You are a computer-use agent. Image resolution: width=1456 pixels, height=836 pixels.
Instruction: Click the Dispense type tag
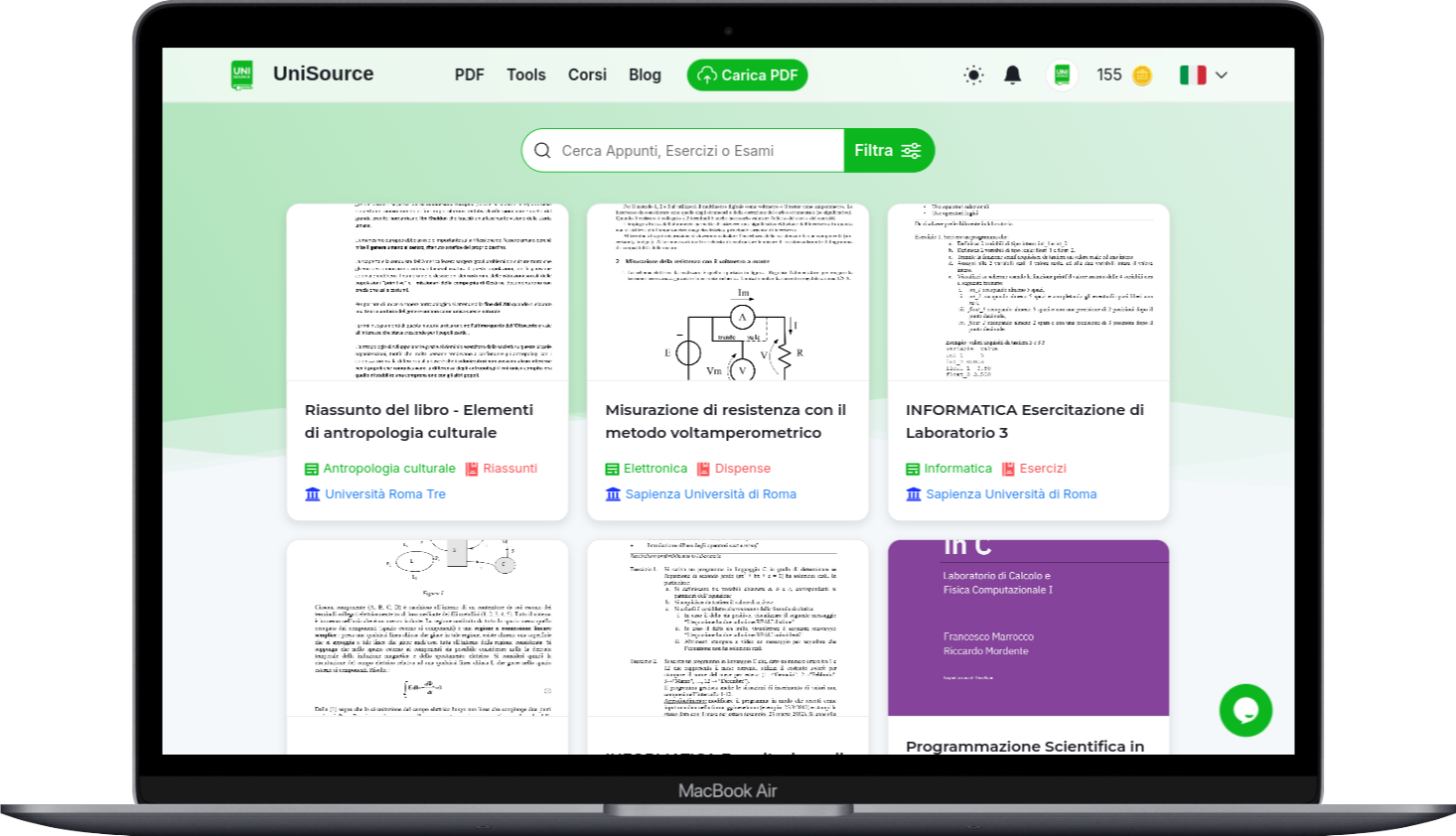pos(743,469)
